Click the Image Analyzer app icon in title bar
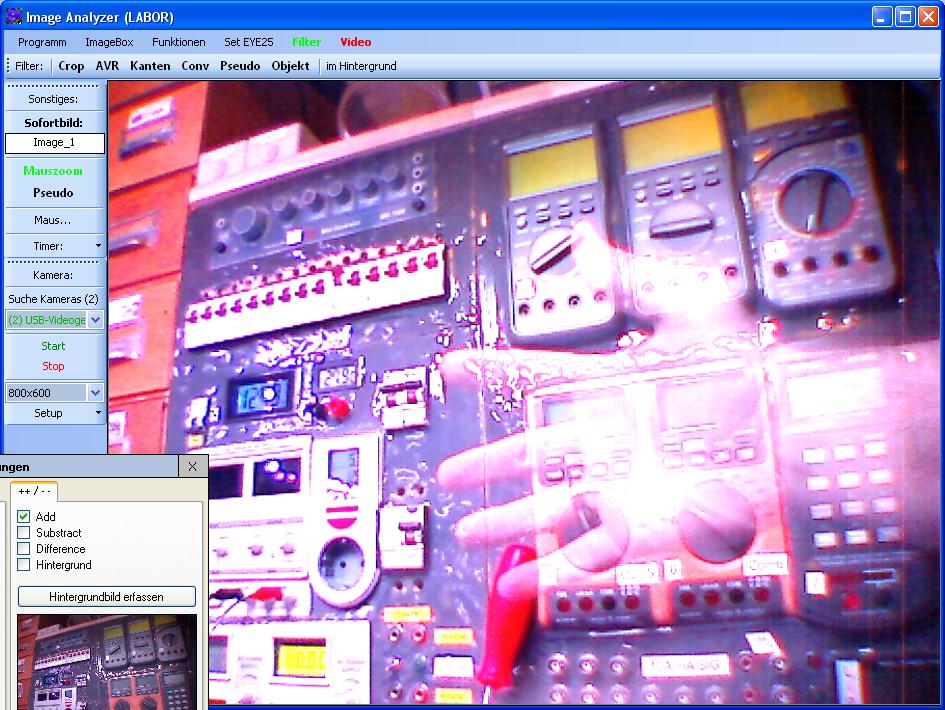This screenshot has height=710, width=945. 15,16
